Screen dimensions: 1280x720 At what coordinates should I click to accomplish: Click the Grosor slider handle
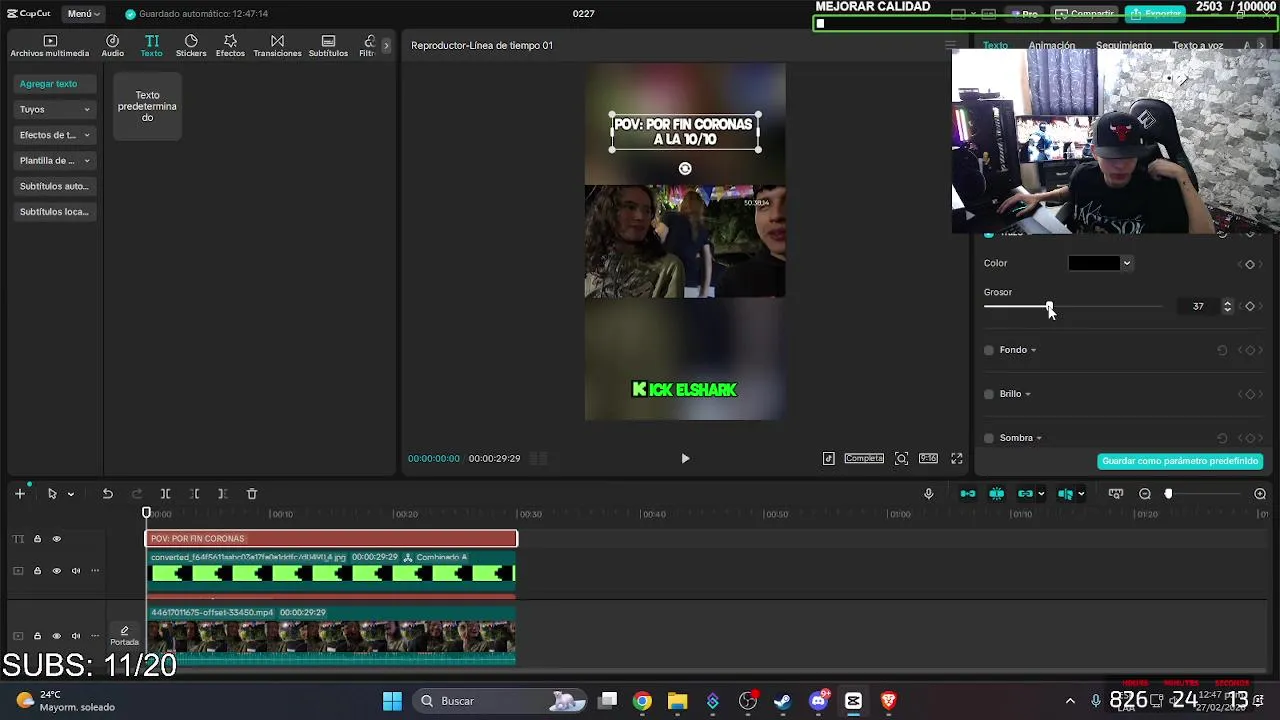(x=1049, y=307)
